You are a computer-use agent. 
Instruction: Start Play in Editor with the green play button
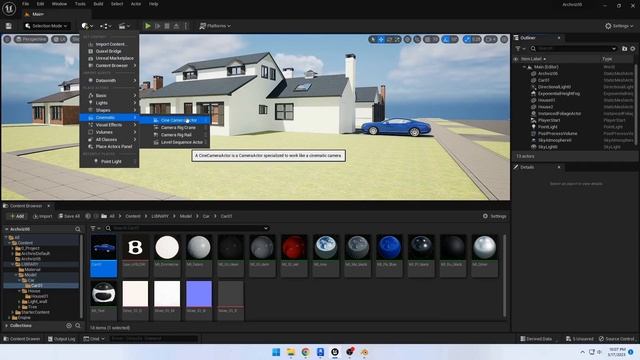coord(148,26)
